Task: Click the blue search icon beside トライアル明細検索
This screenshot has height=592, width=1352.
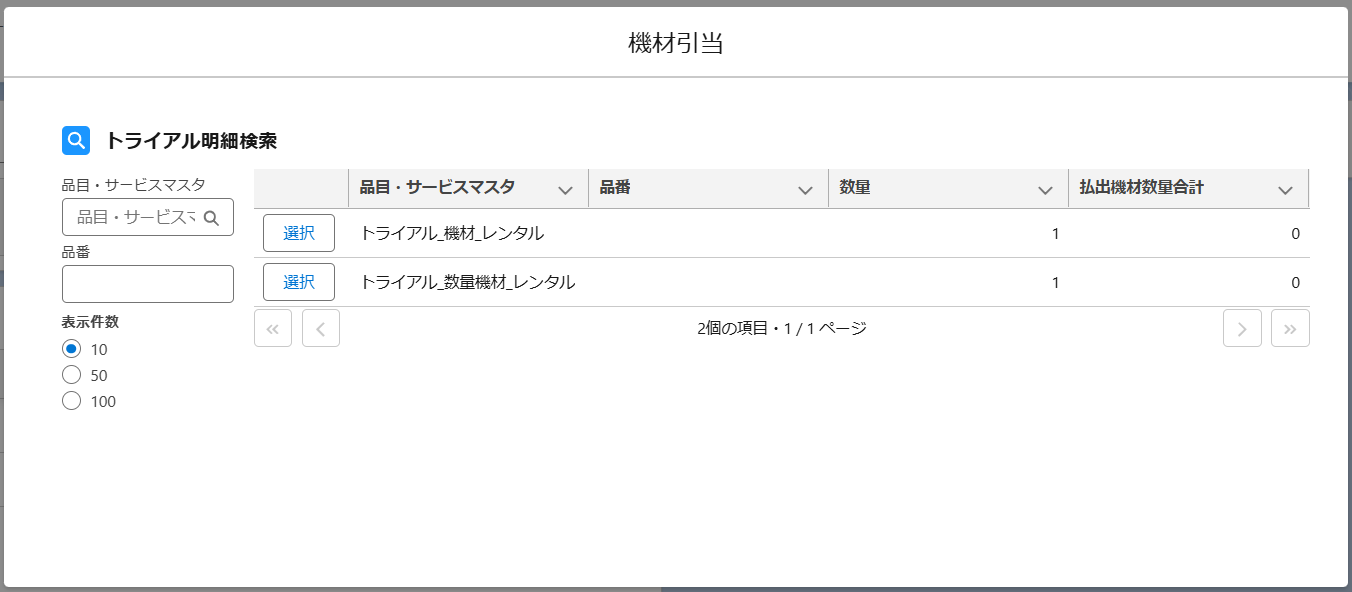Action: pyautogui.click(x=76, y=141)
